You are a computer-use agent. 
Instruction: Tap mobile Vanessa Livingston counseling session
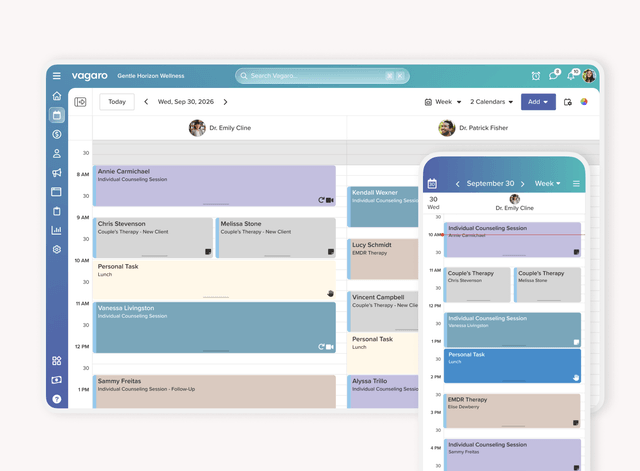tap(512, 330)
